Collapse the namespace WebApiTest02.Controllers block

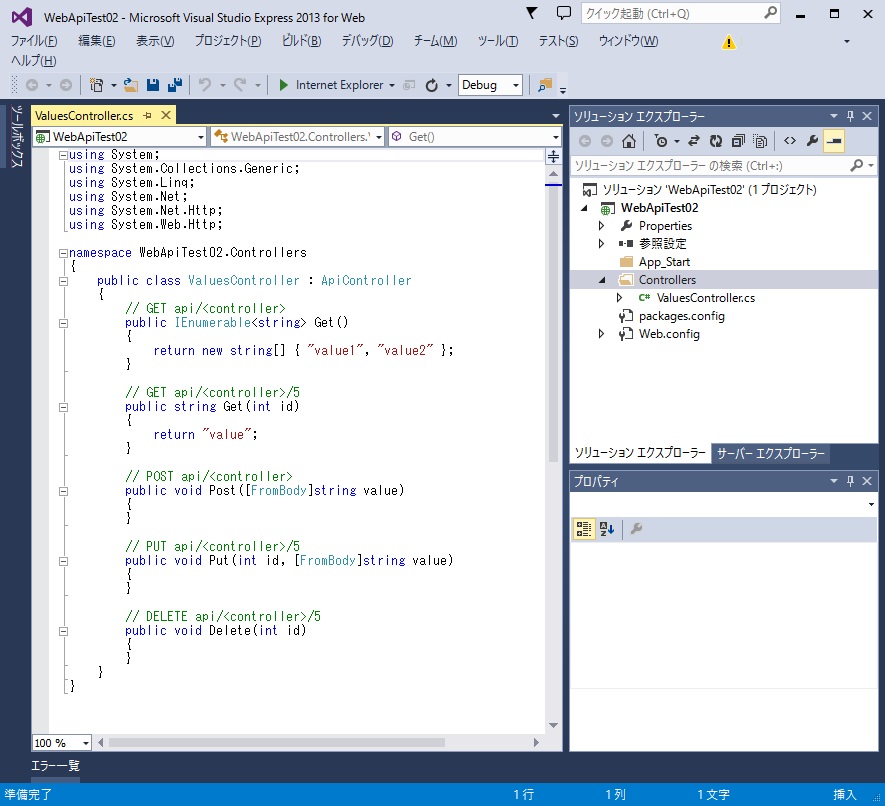click(x=63, y=253)
